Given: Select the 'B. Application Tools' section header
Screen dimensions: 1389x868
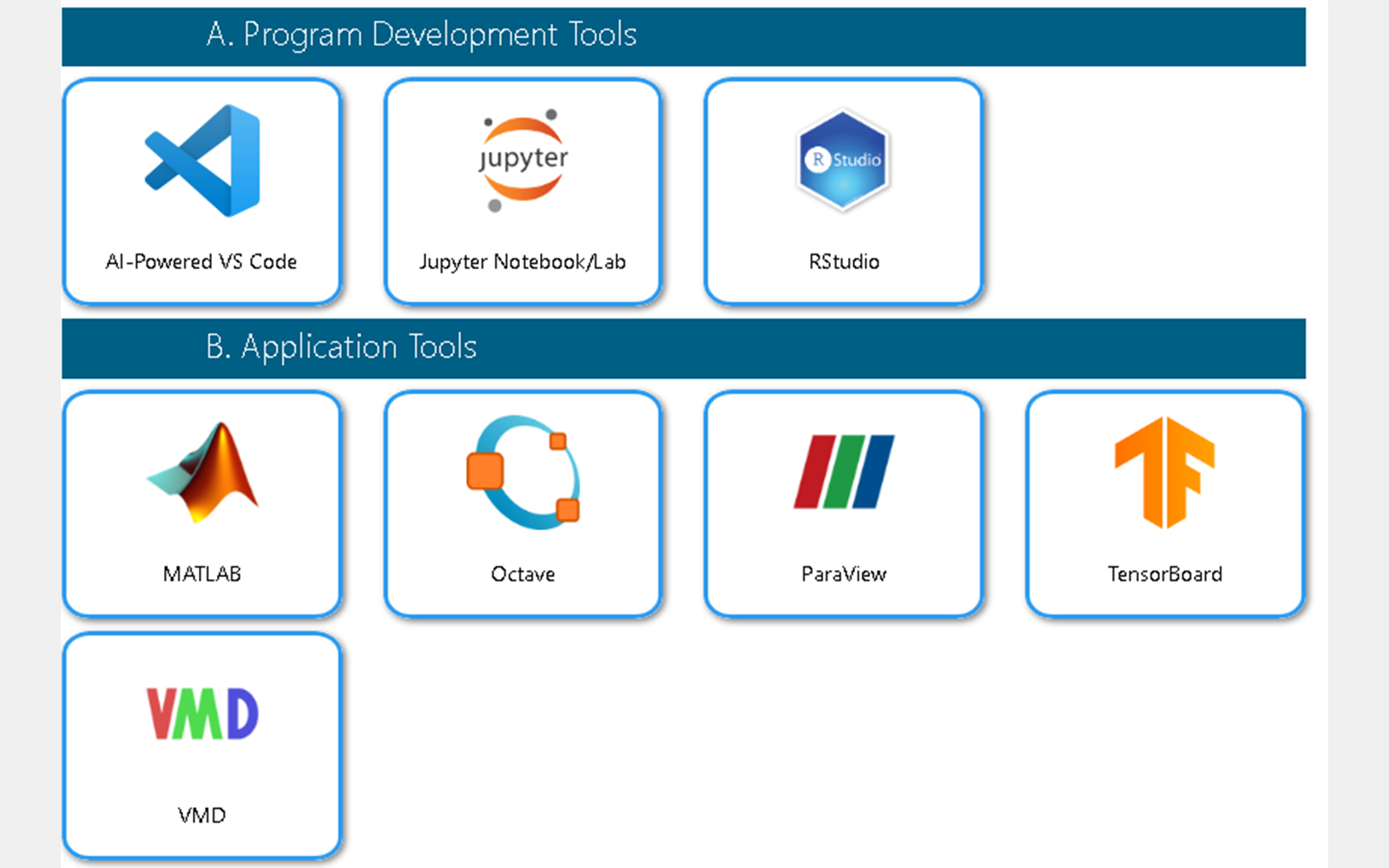Looking at the screenshot, I should [341, 347].
